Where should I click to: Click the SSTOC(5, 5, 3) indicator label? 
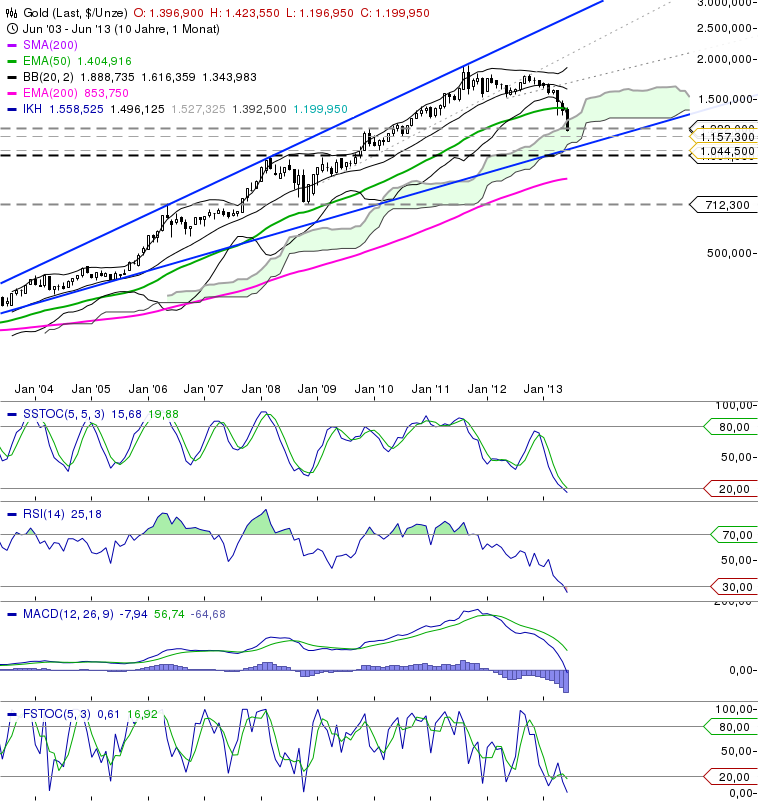(64, 414)
